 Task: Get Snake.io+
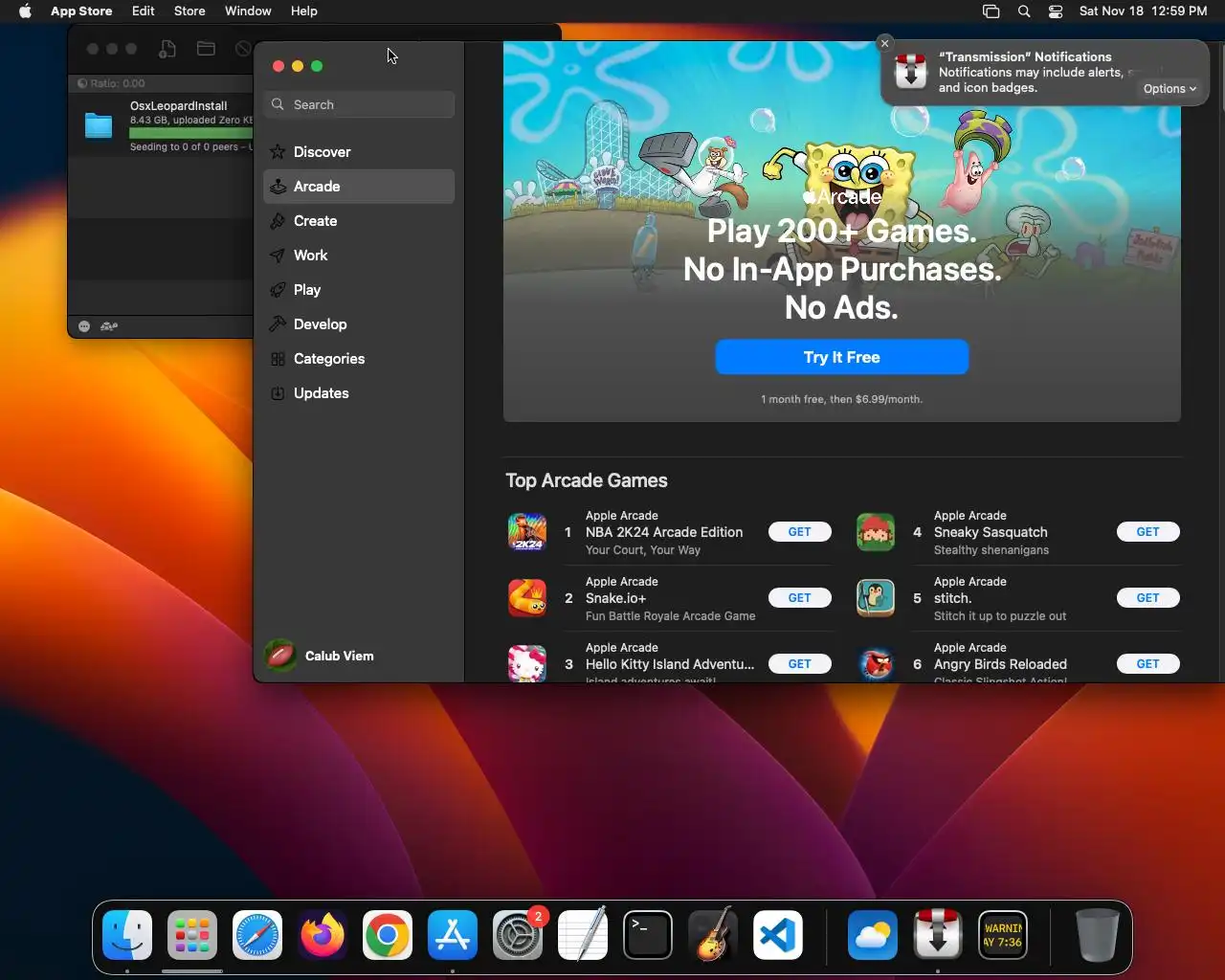[x=800, y=598]
